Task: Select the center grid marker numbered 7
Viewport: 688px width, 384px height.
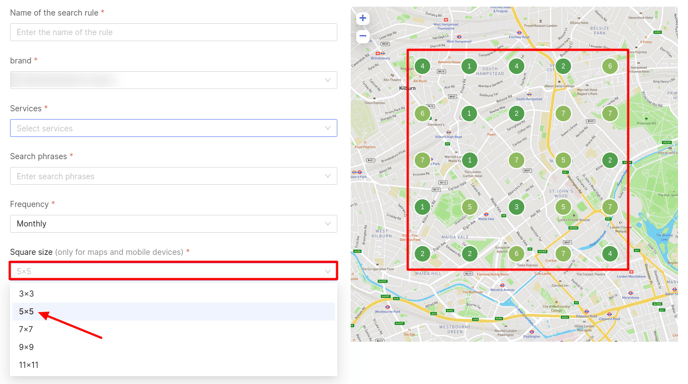Action: [516, 160]
